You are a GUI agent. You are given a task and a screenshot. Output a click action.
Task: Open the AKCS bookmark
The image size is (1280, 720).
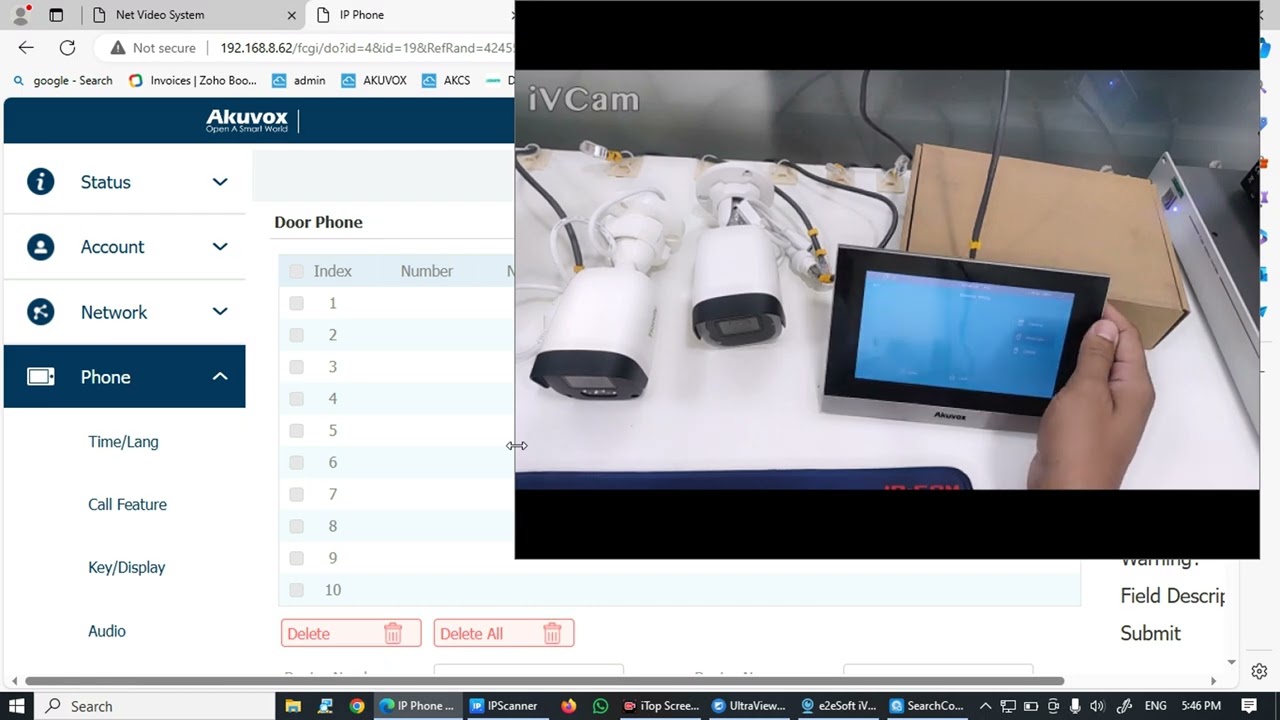pyautogui.click(x=446, y=81)
